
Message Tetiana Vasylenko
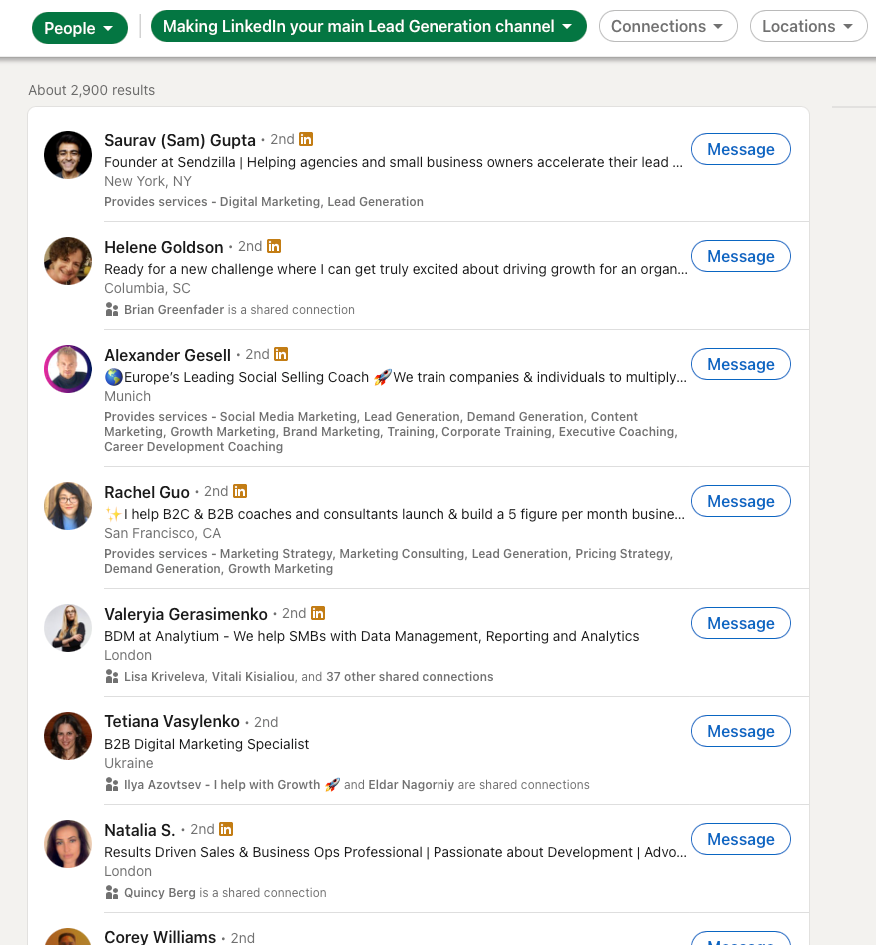[740, 731]
